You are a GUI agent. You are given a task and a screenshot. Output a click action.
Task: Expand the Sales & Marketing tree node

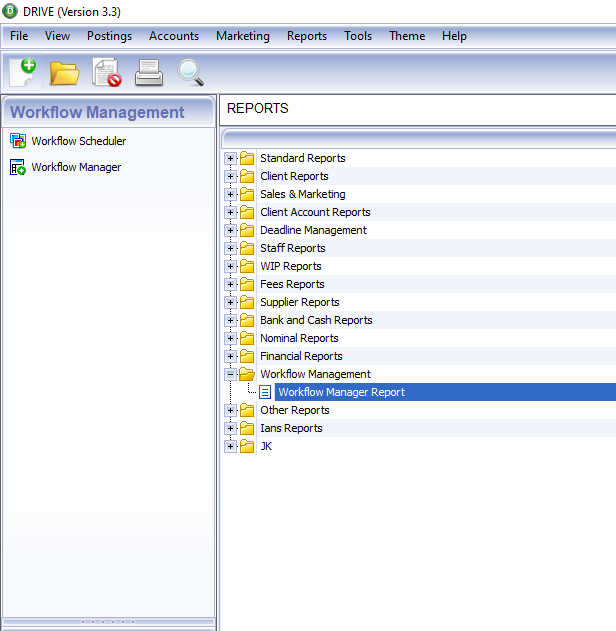[230, 194]
